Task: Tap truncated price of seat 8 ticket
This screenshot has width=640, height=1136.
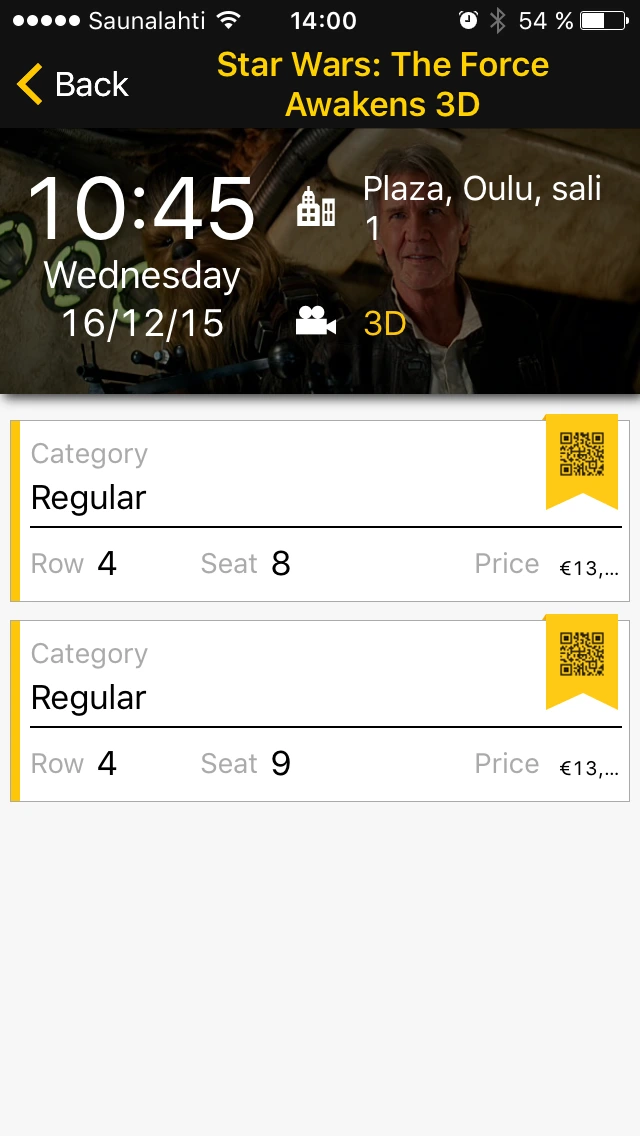Action: tap(589, 568)
